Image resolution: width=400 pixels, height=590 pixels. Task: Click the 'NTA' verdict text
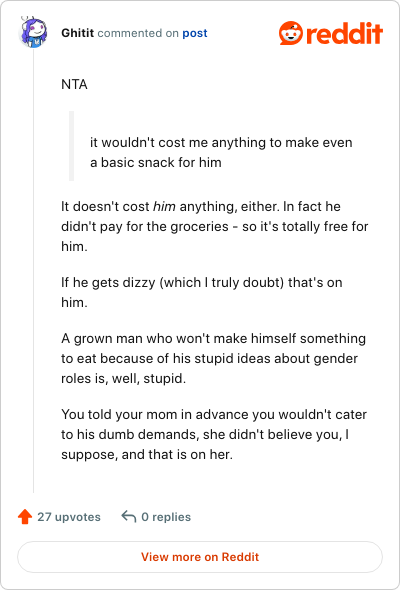tap(75, 84)
